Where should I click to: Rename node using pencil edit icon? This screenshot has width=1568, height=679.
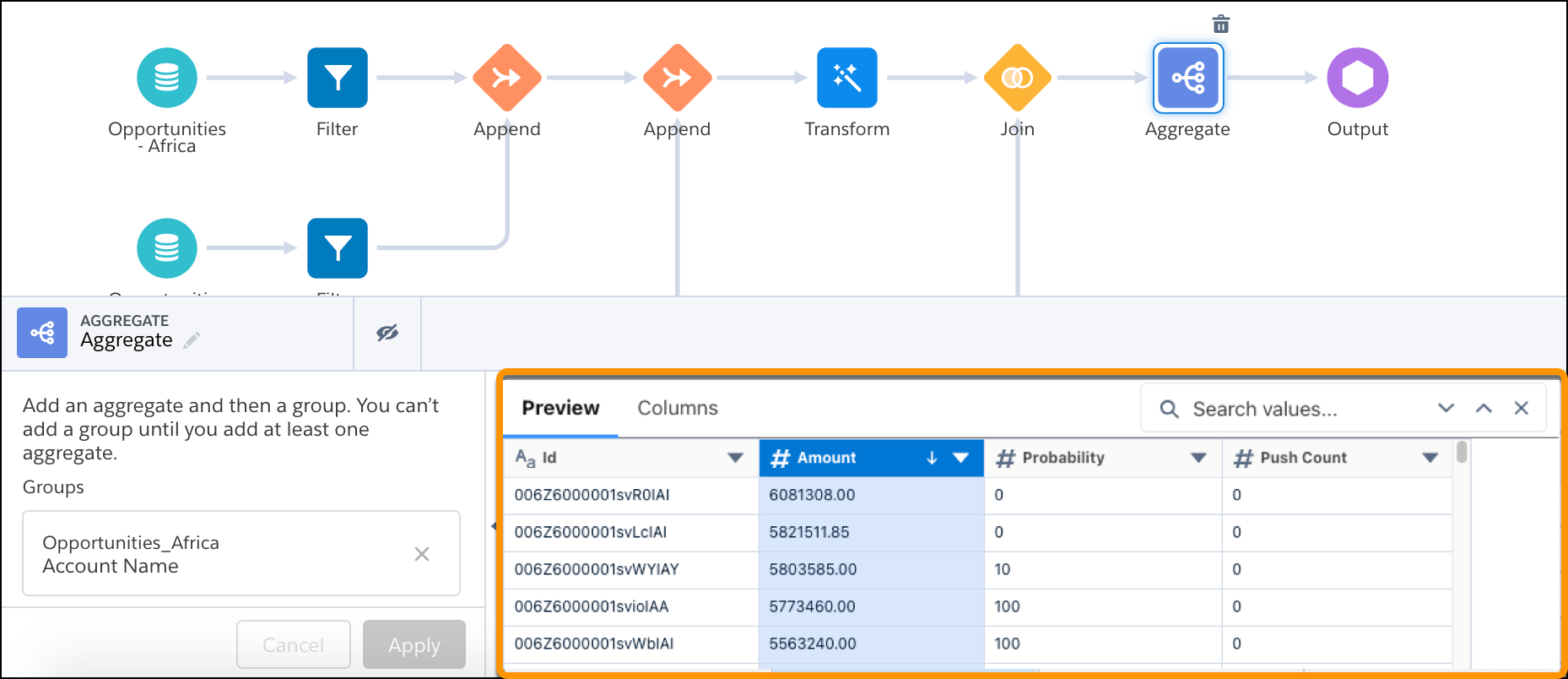coord(192,340)
